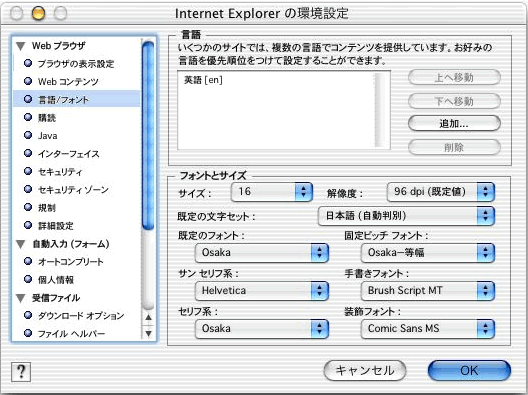528x395 pixels.
Task: Click the 削除 button
Action: click(454, 147)
